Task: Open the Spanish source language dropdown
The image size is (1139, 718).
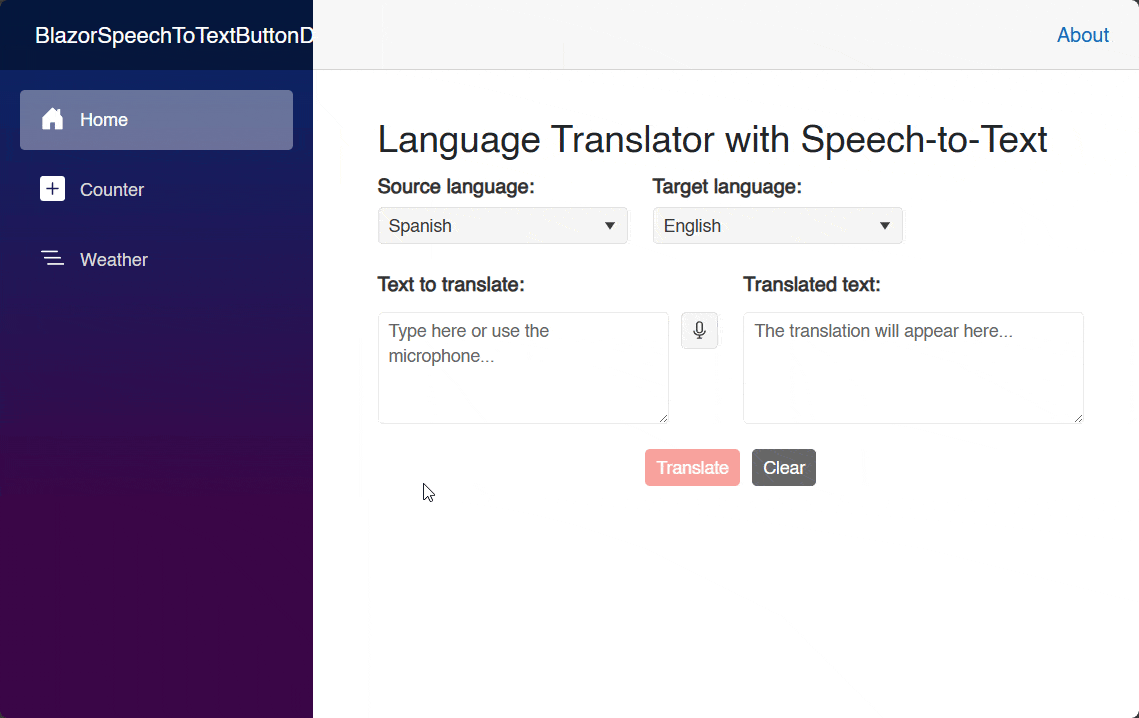Action: tap(502, 225)
